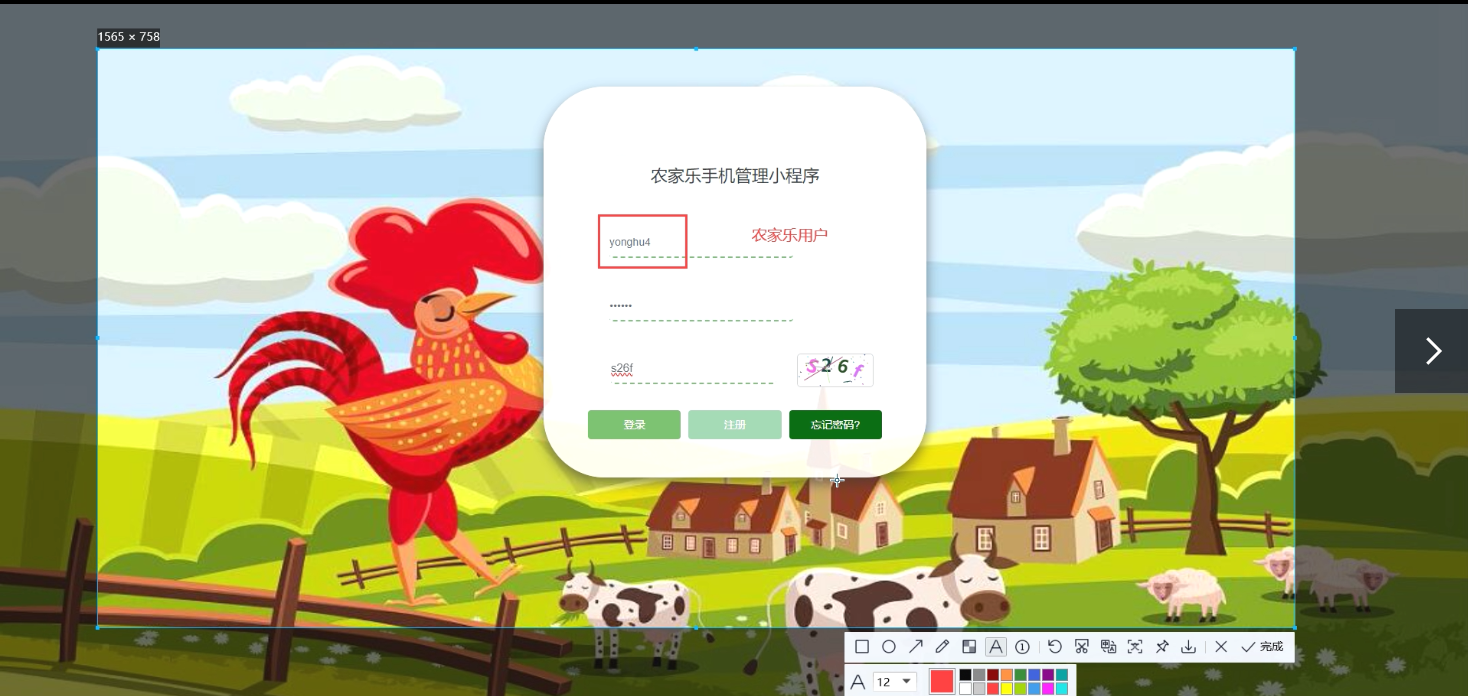Pick the white color swatch
The image size is (1468, 696).
coord(965,688)
